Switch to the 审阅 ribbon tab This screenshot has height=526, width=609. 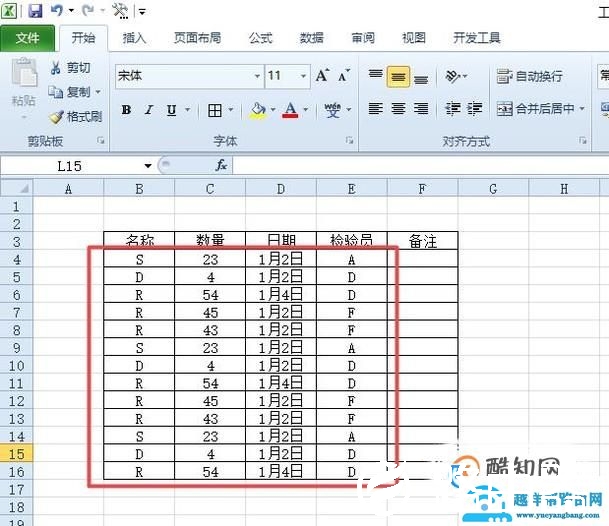coord(363,38)
